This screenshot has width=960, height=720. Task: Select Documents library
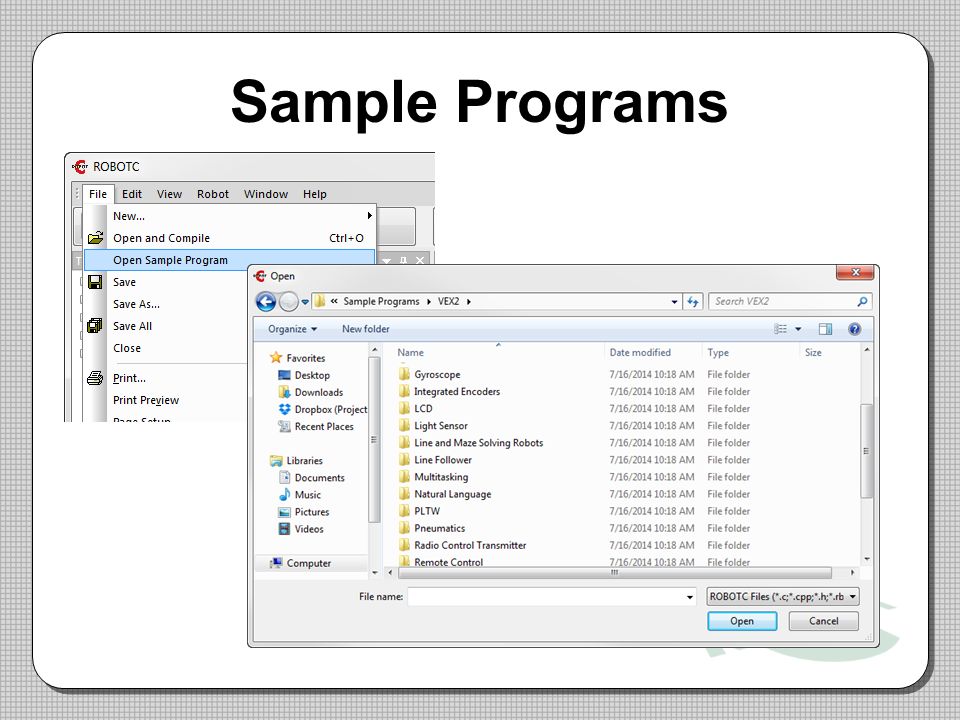pyautogui.click(x=312, y=478)
